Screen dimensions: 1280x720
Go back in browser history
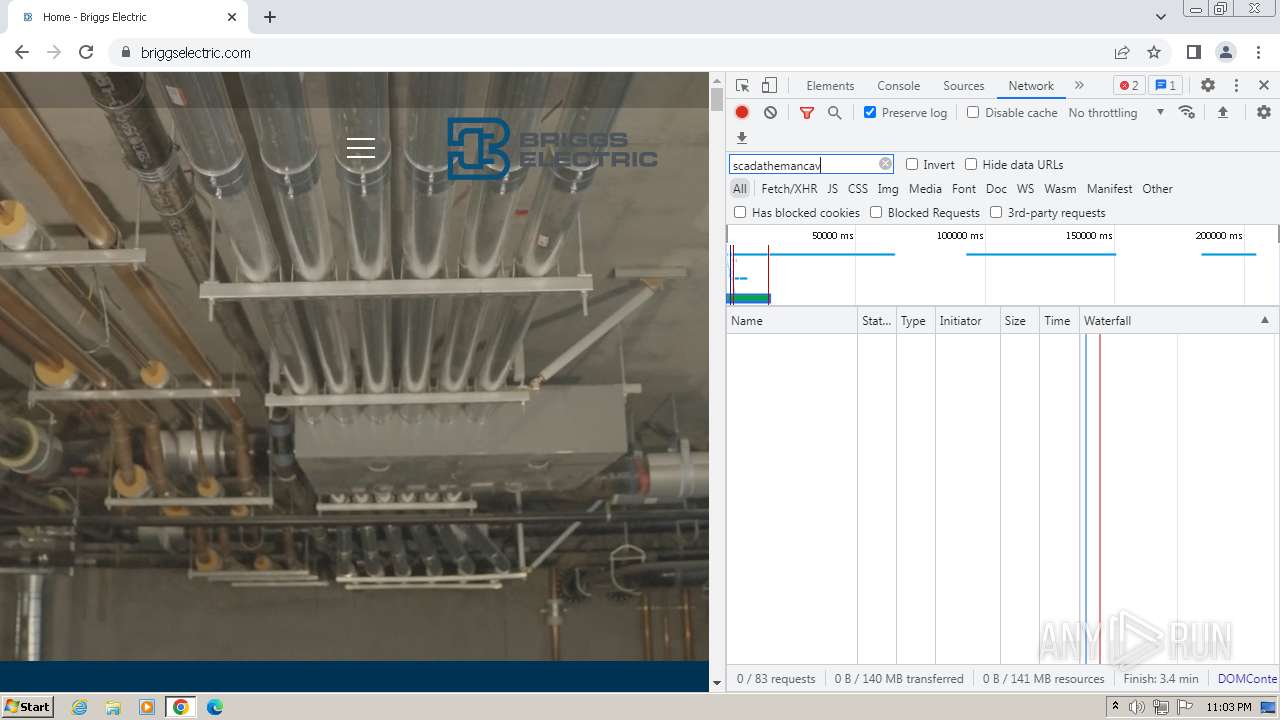click(x=22, y=53)
